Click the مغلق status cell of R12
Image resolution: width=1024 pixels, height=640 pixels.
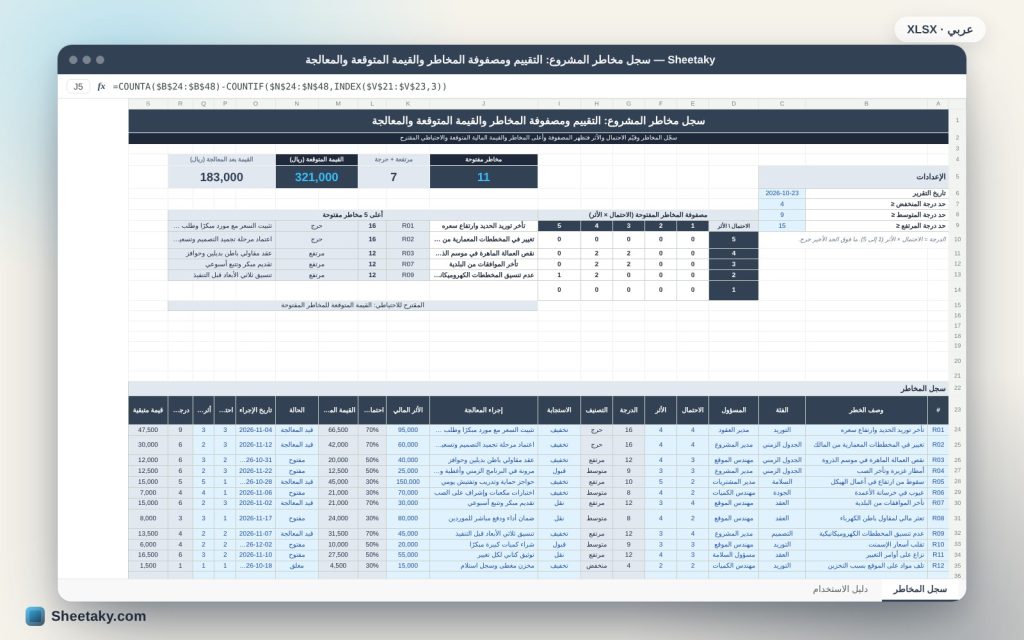point(296,566)
